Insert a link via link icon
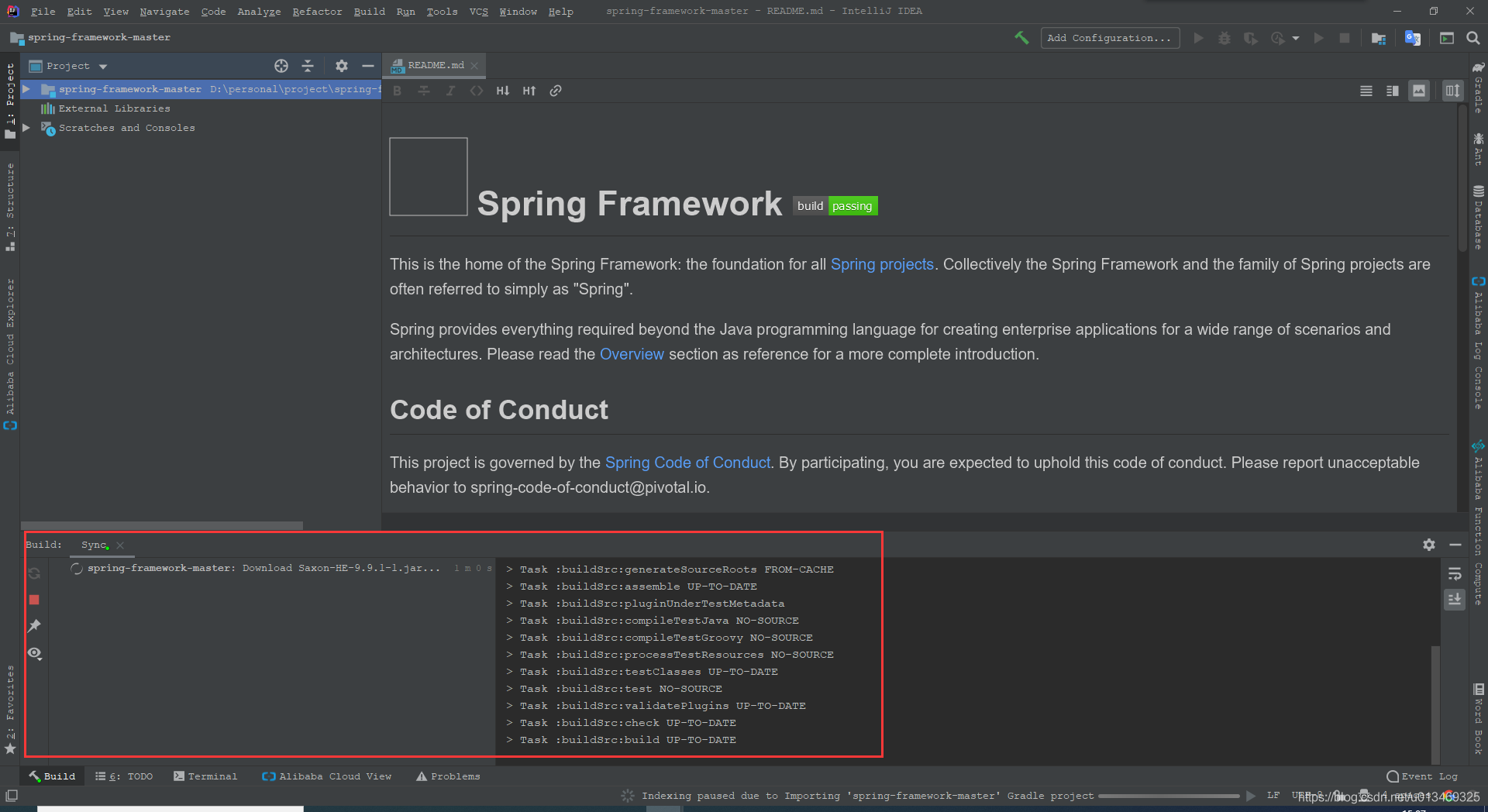 556,91
